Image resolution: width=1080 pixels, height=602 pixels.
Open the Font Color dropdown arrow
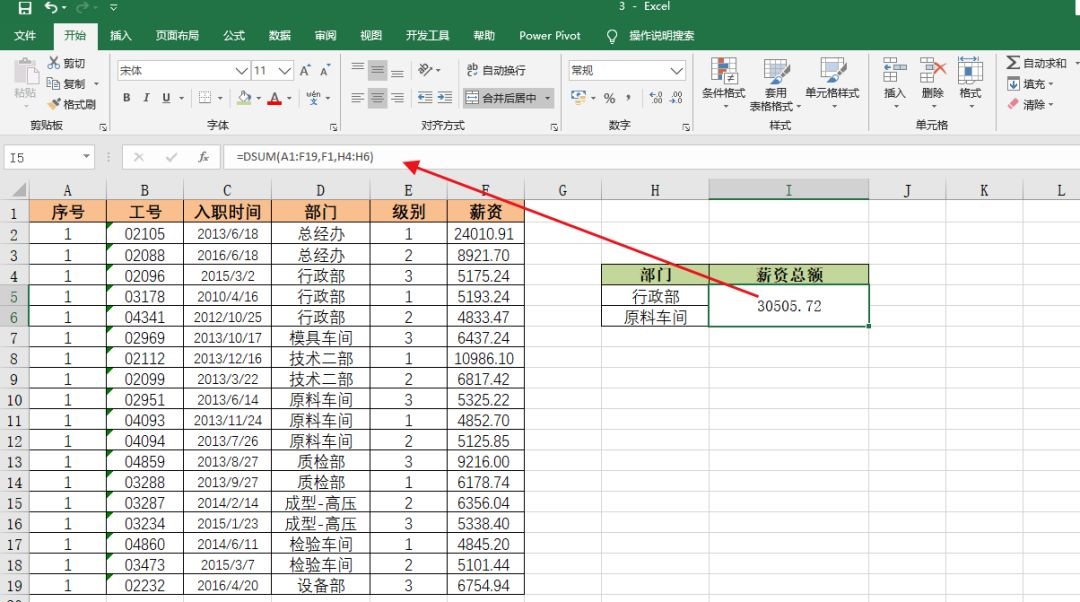(x=289, y=98)
